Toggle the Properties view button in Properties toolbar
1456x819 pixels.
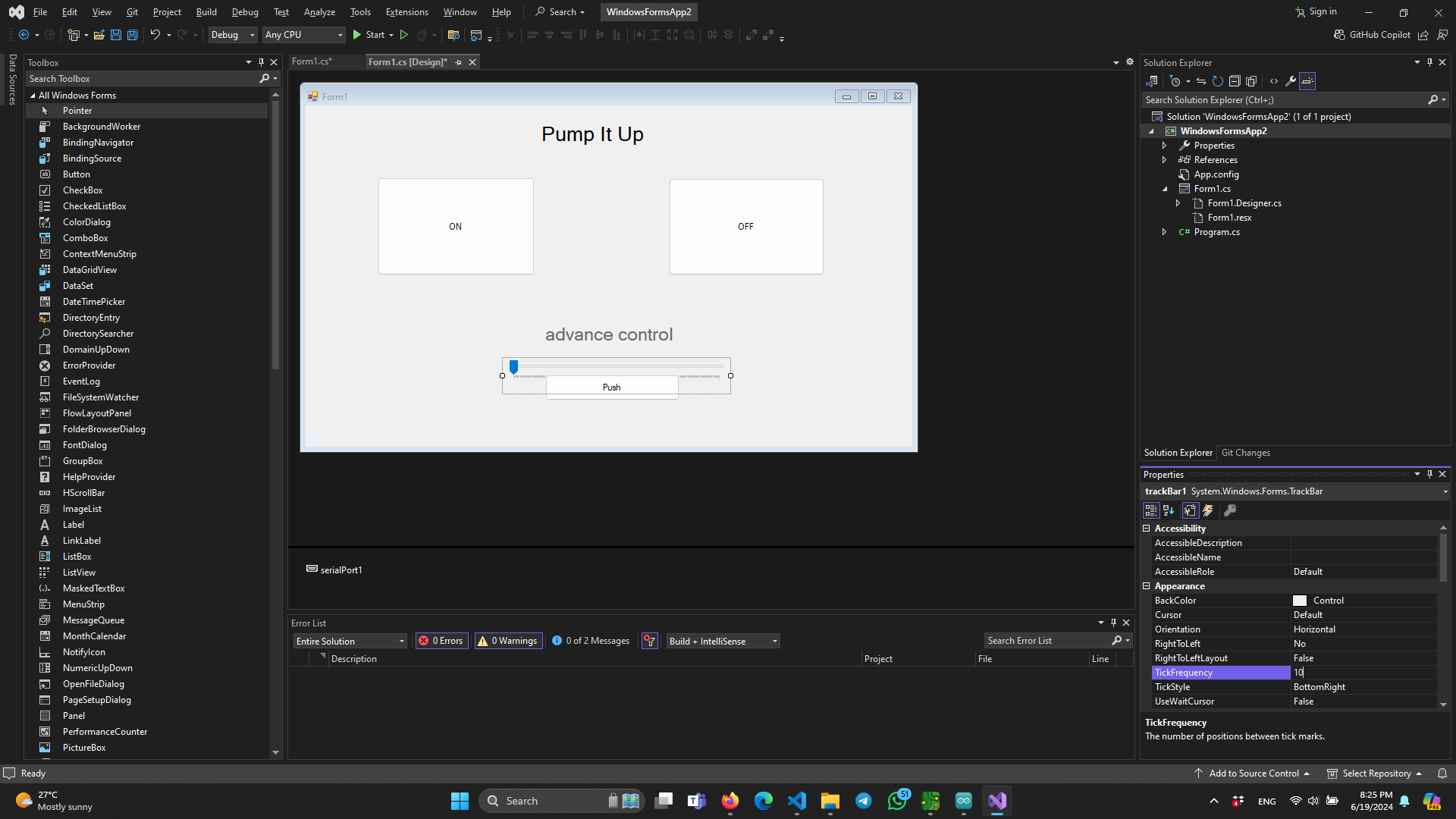(1190, 511)
